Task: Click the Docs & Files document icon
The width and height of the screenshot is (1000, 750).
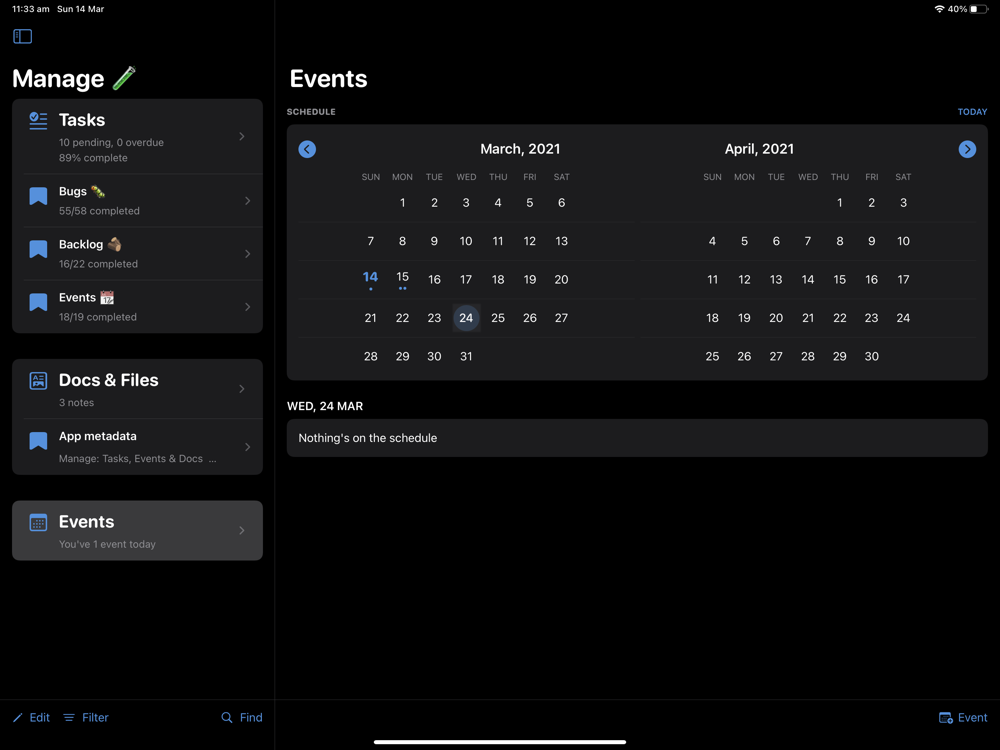Action: [38, 381]
